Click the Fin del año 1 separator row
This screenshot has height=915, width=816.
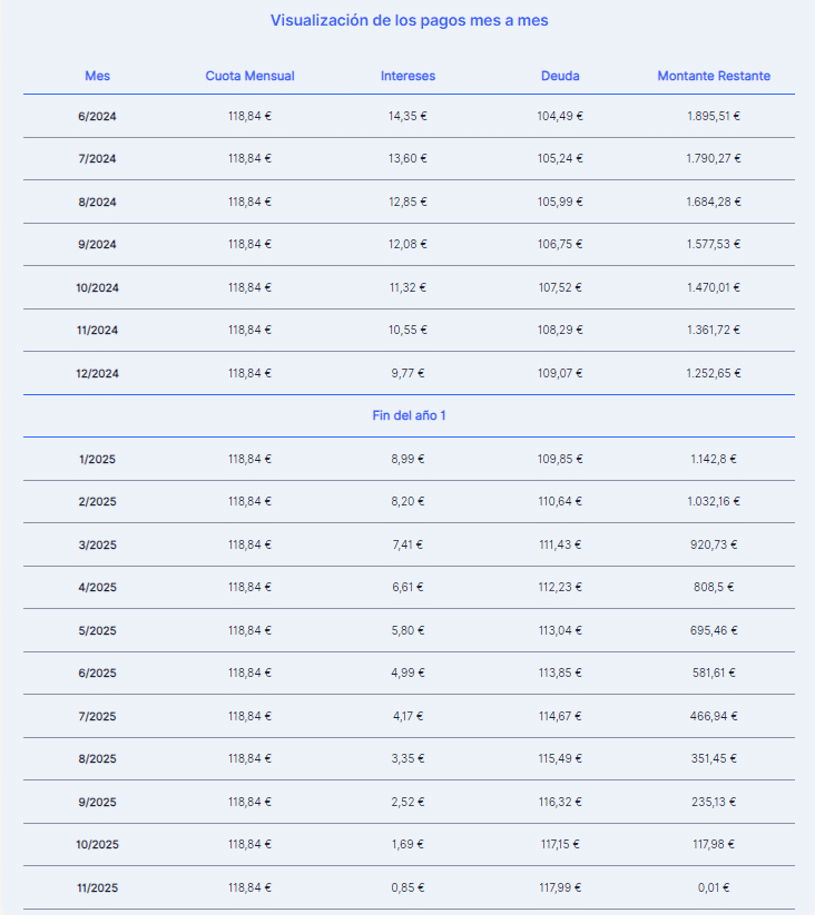click(409, 415)
